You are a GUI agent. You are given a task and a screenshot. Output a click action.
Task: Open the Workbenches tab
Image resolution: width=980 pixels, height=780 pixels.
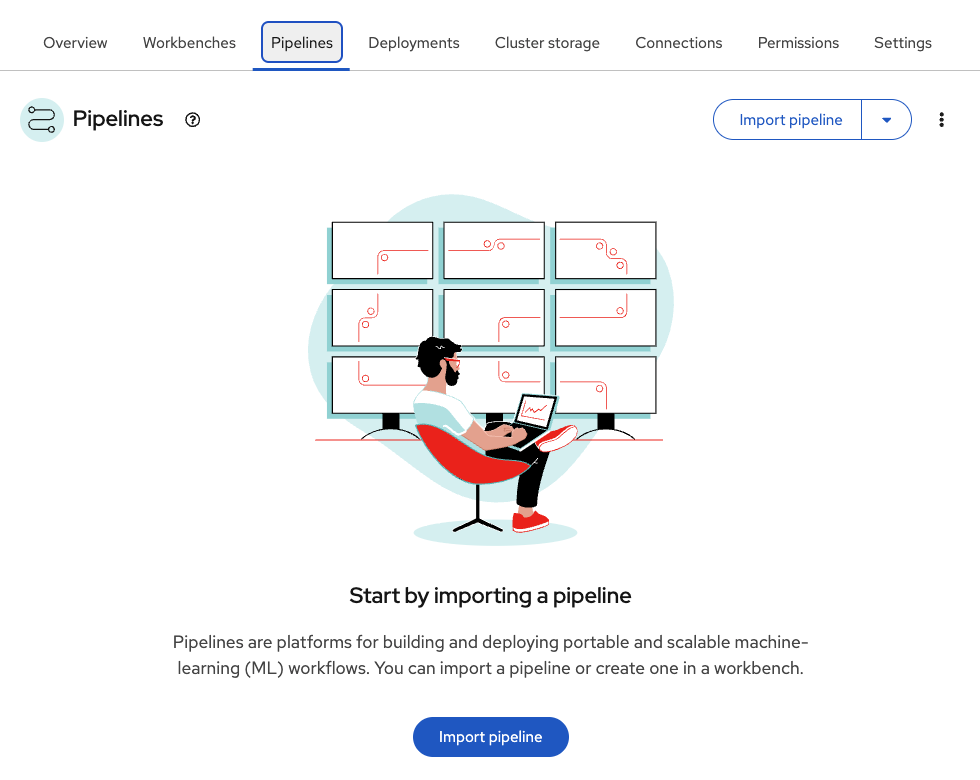pos(189,43)
